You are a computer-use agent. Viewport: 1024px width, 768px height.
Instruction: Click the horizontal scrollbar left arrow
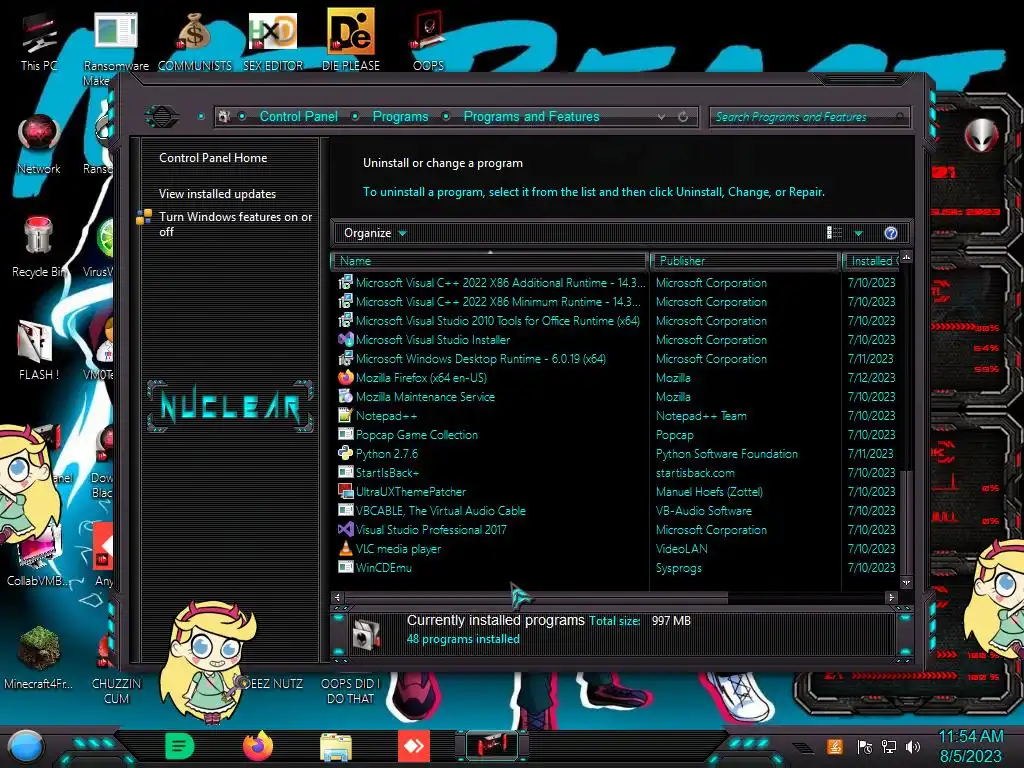(x=337, y=597)
